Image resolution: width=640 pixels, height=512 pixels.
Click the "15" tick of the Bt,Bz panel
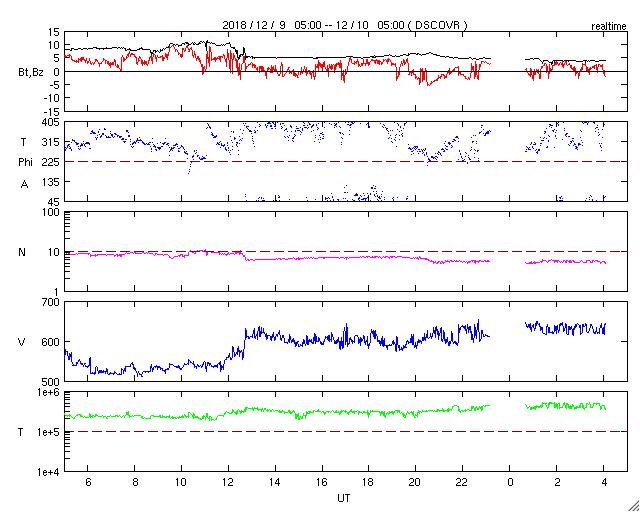(x=53, y=32)
